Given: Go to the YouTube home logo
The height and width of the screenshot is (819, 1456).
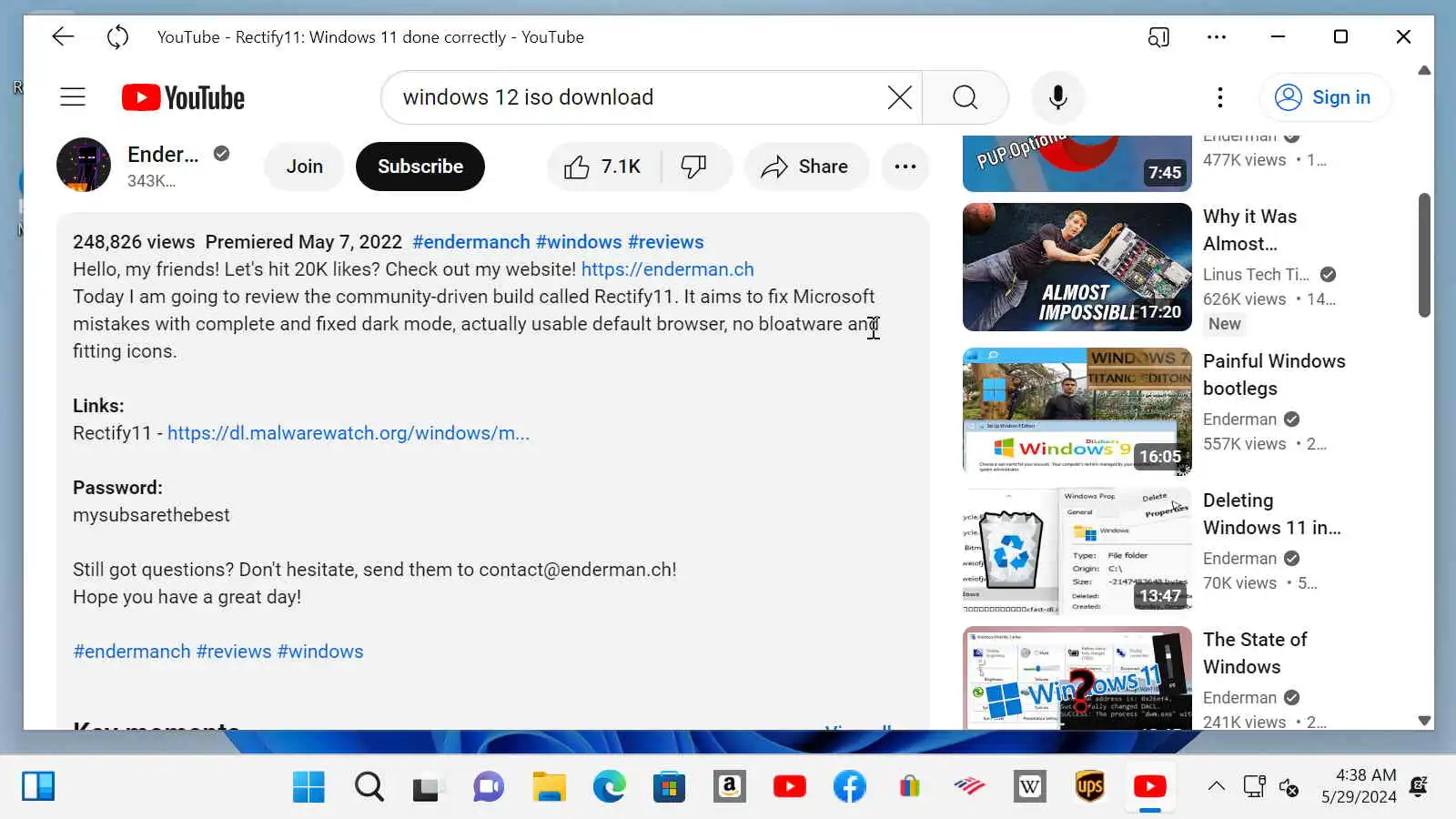Looking at the screenshot, I should point(183,97).
